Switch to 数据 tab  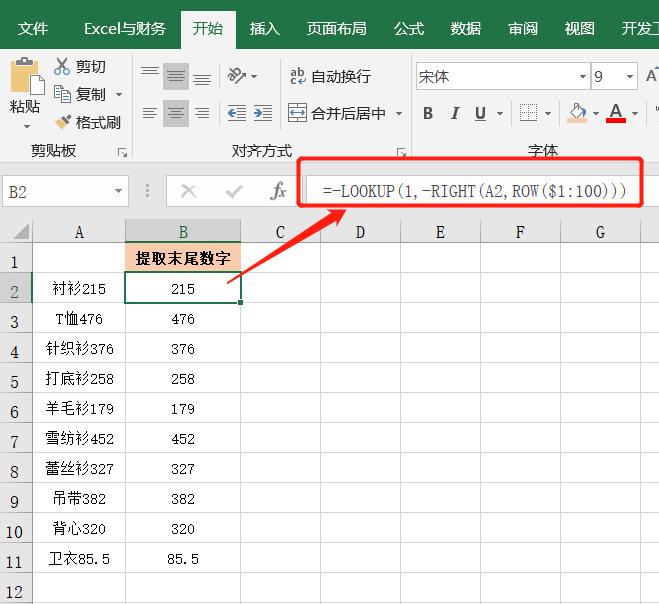pos(465,29)
